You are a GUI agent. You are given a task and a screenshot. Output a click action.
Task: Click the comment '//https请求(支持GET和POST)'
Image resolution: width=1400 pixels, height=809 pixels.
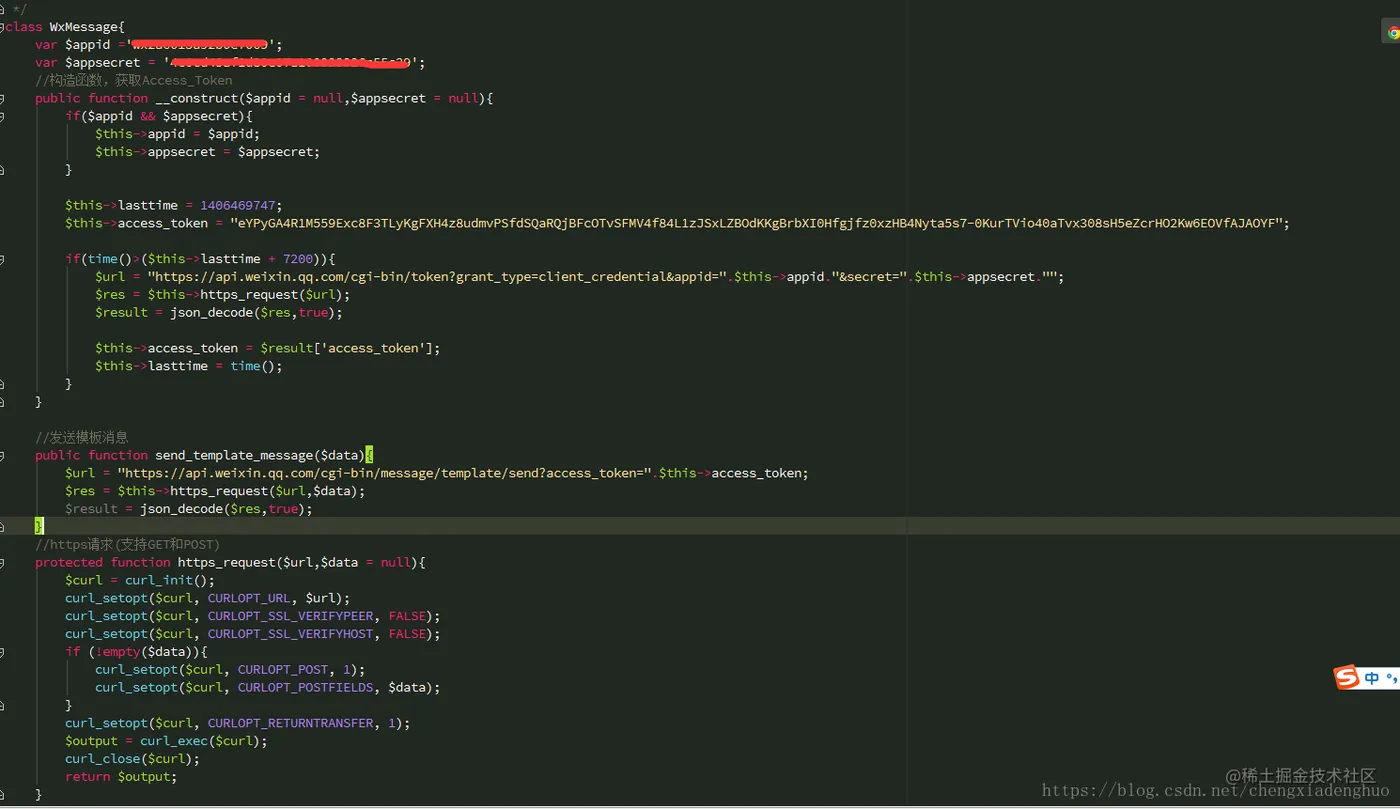pos(127,544)
